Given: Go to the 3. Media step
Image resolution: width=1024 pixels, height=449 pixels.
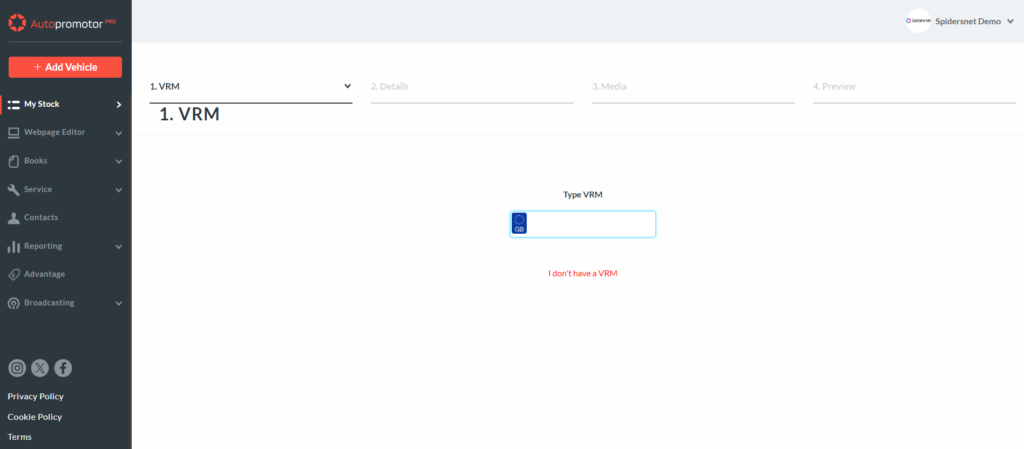Looking at the screenshot, I should coord(610,86).
